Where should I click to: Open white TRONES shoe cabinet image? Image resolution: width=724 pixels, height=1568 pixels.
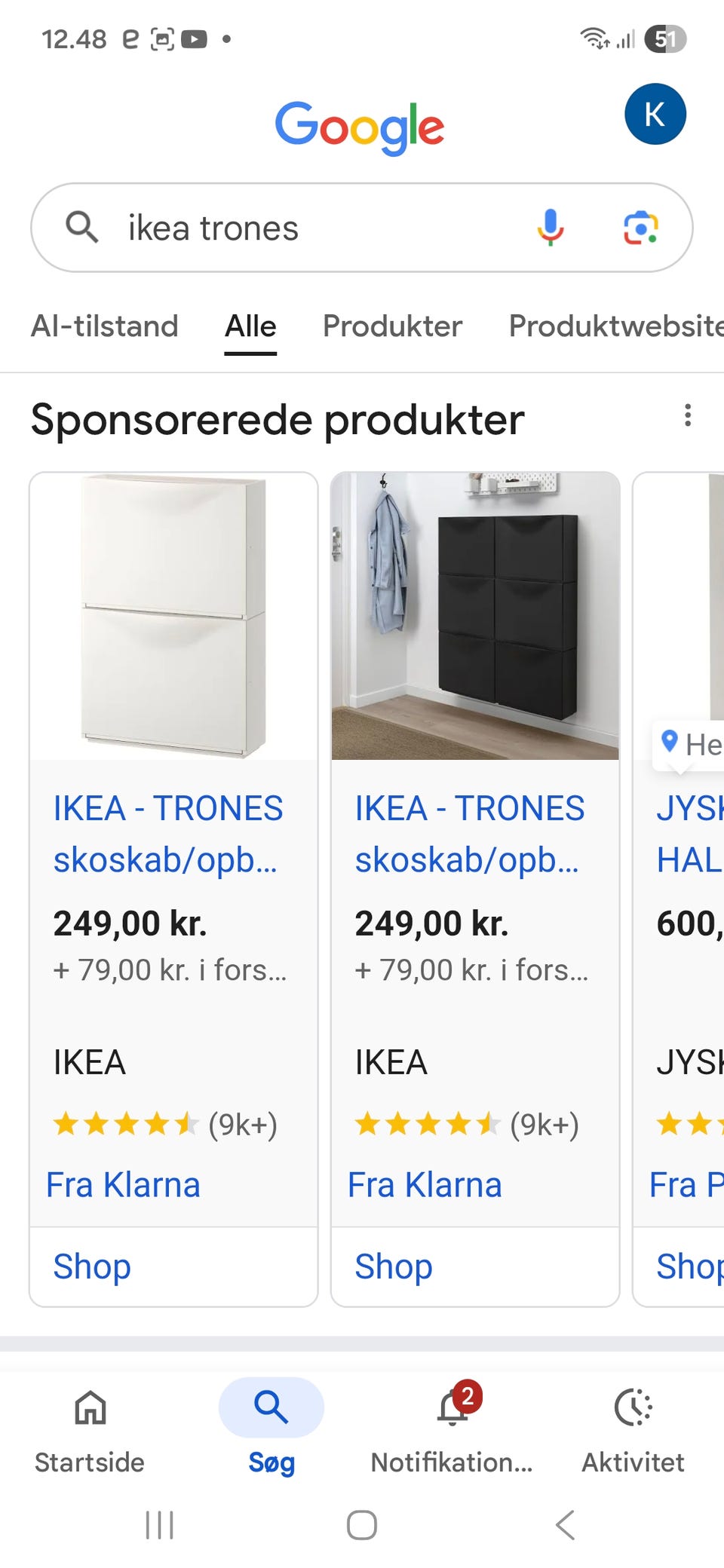click(x=173, y=616)
